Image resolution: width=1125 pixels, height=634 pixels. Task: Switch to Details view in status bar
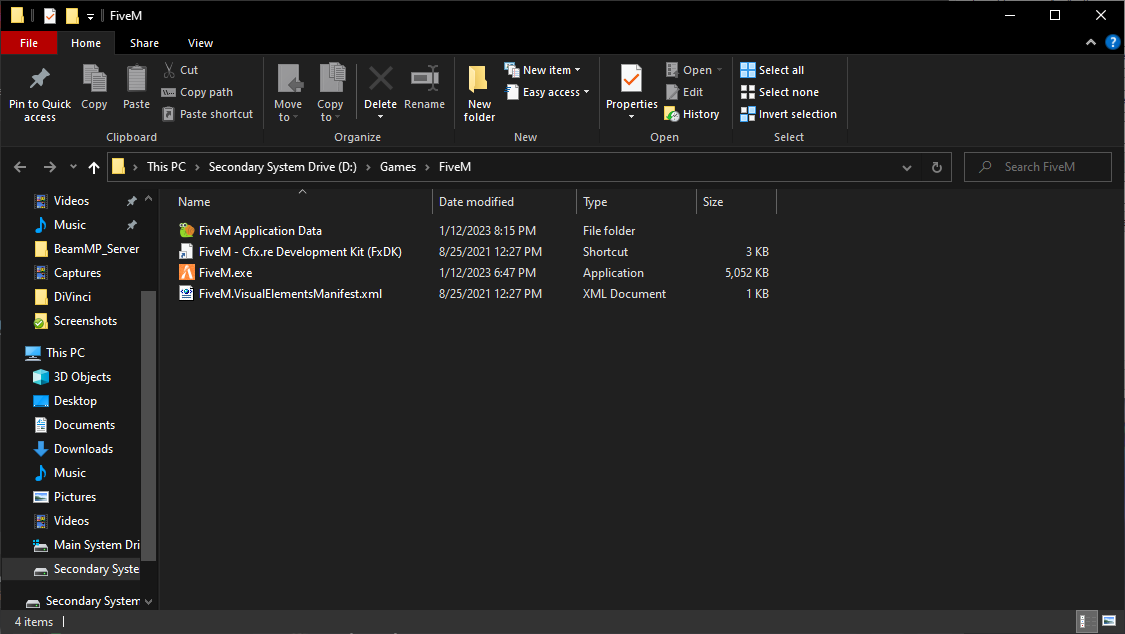click(1088, 621)
